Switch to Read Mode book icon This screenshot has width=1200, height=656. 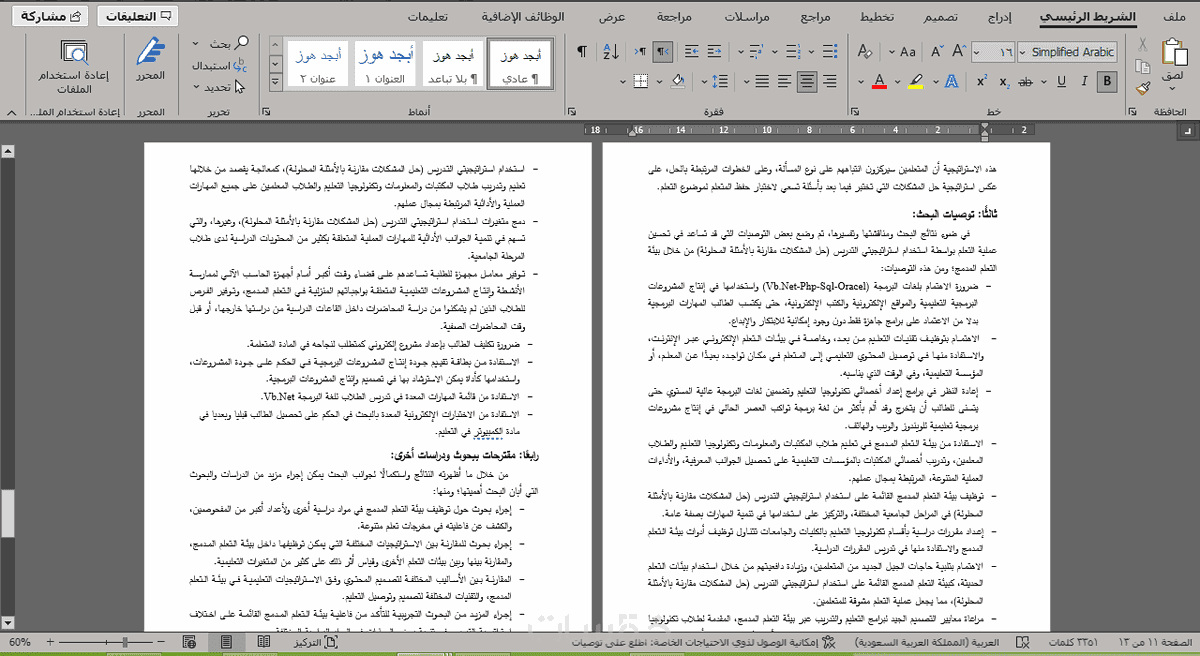pyautogui.click(x=264, y=641)
